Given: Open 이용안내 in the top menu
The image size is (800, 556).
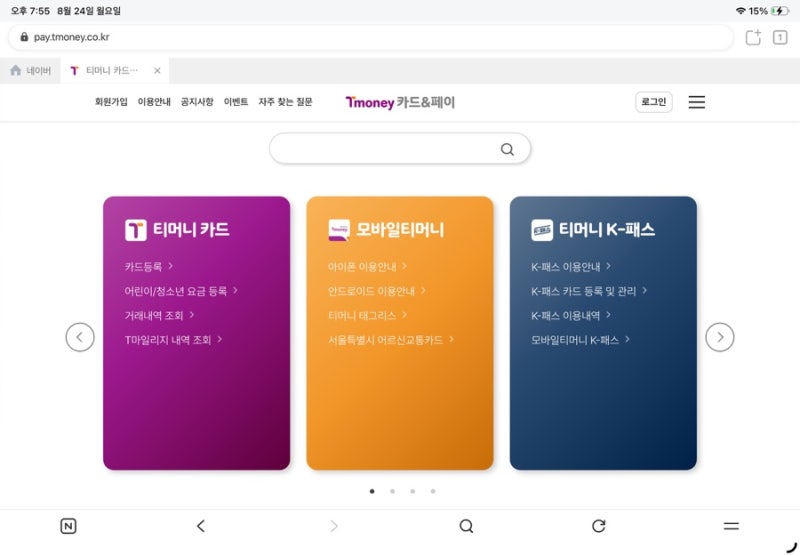Looking at the screenshot, I should [154, 102].
